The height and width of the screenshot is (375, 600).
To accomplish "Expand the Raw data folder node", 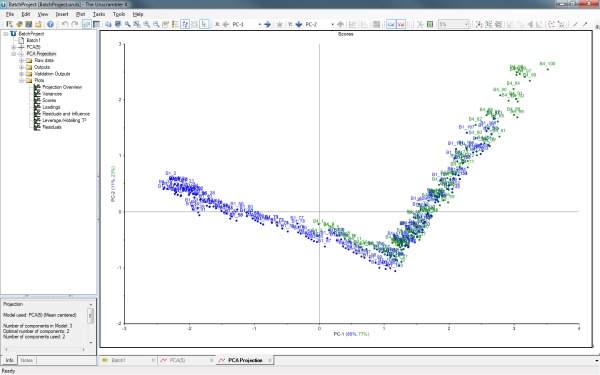I will click(22, 60).
